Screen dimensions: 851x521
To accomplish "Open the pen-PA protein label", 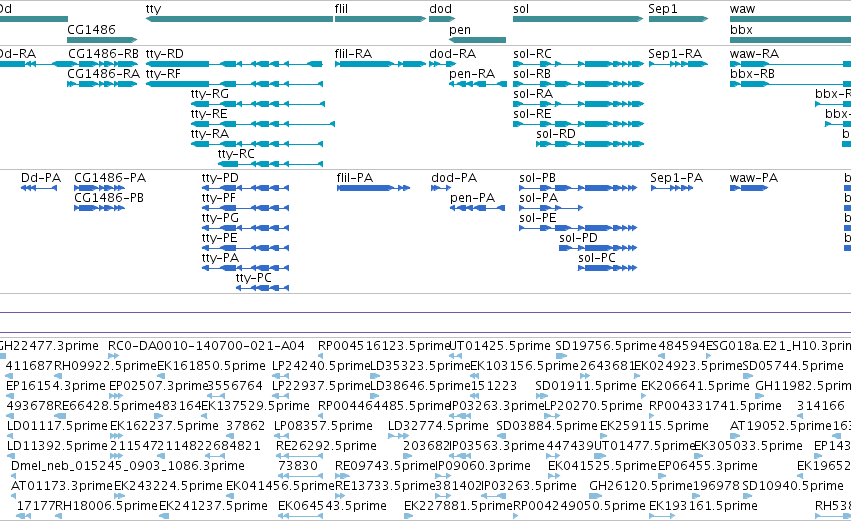I will pos(473,198).
